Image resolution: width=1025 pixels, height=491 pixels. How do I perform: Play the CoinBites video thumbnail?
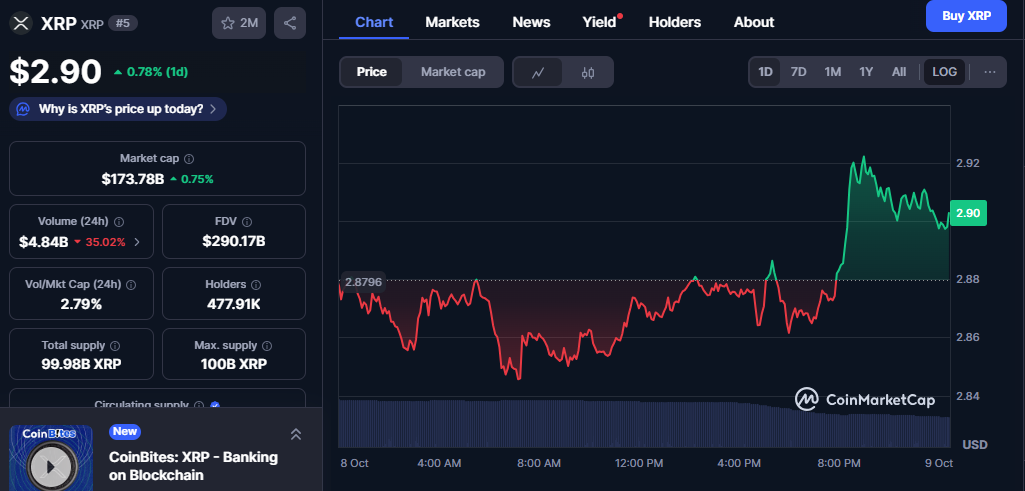[51, 465]
